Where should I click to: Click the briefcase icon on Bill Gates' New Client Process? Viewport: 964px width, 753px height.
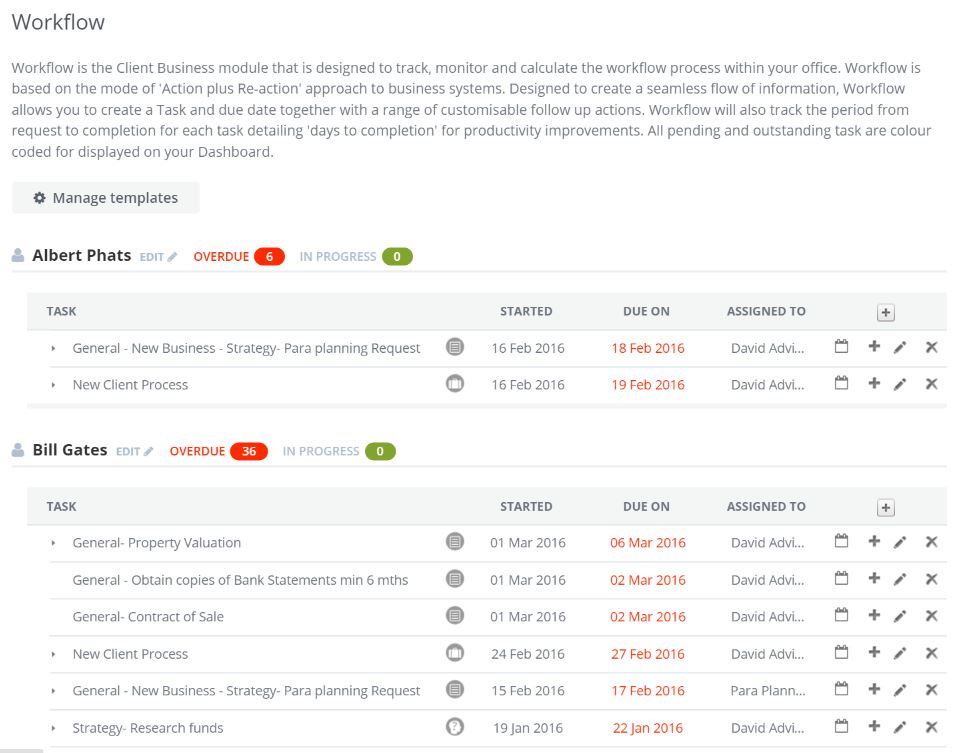coord(455,654)
